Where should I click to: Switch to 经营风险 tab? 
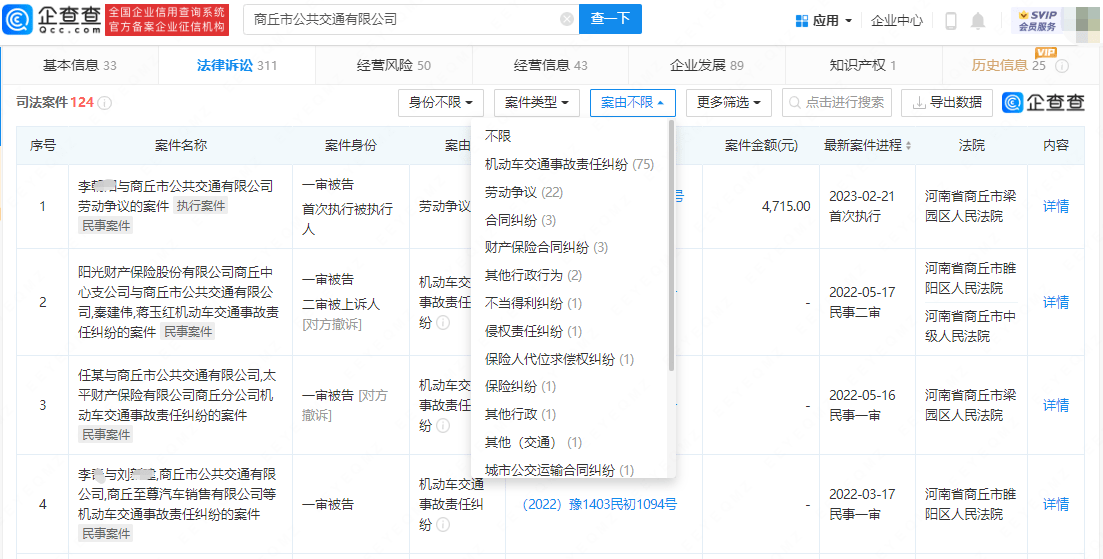tap(394, 65)
